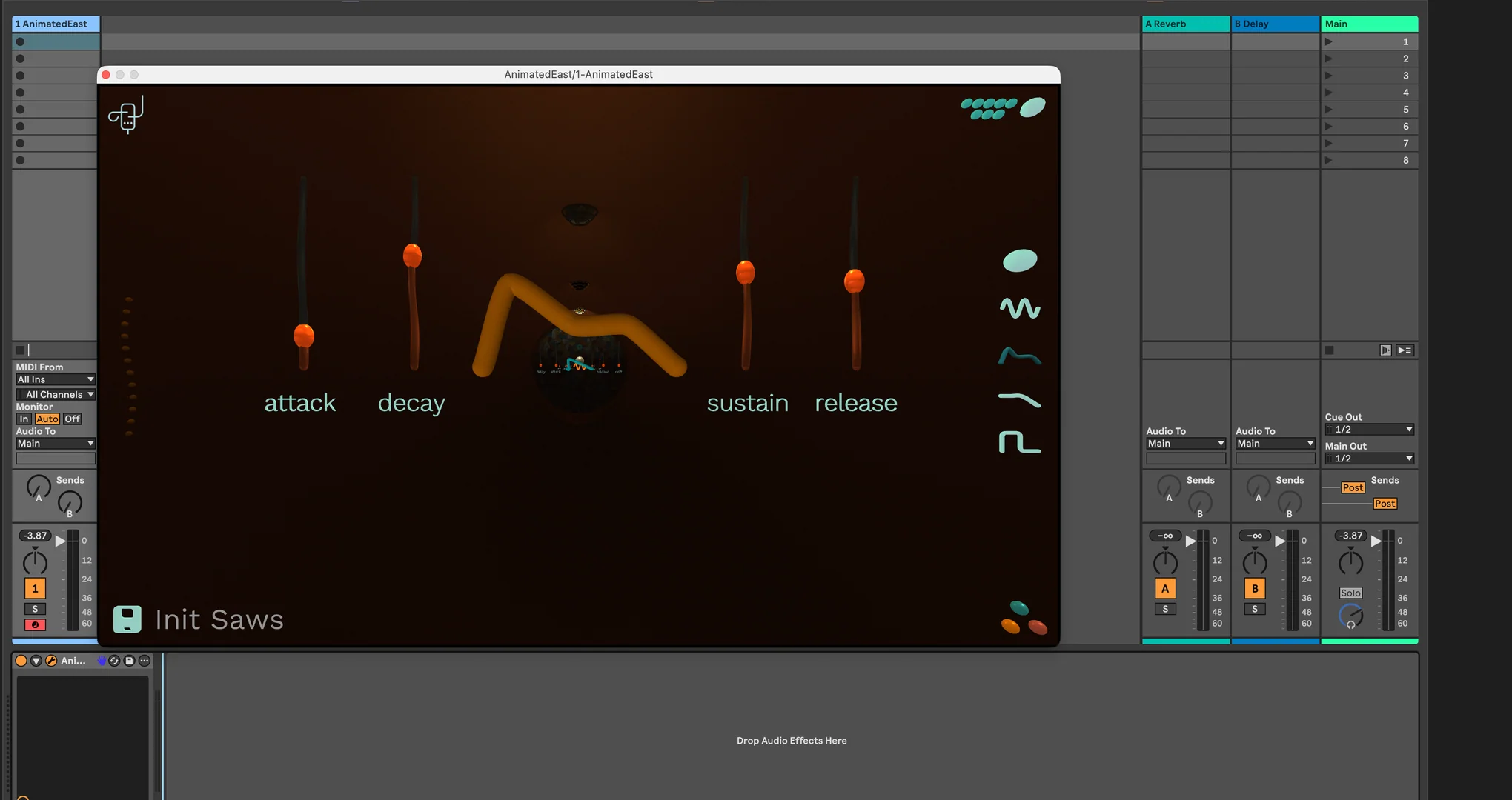1512x800 pixels.
Task: Select the A Reverb return track header
Action: (x=1185, y=24)
